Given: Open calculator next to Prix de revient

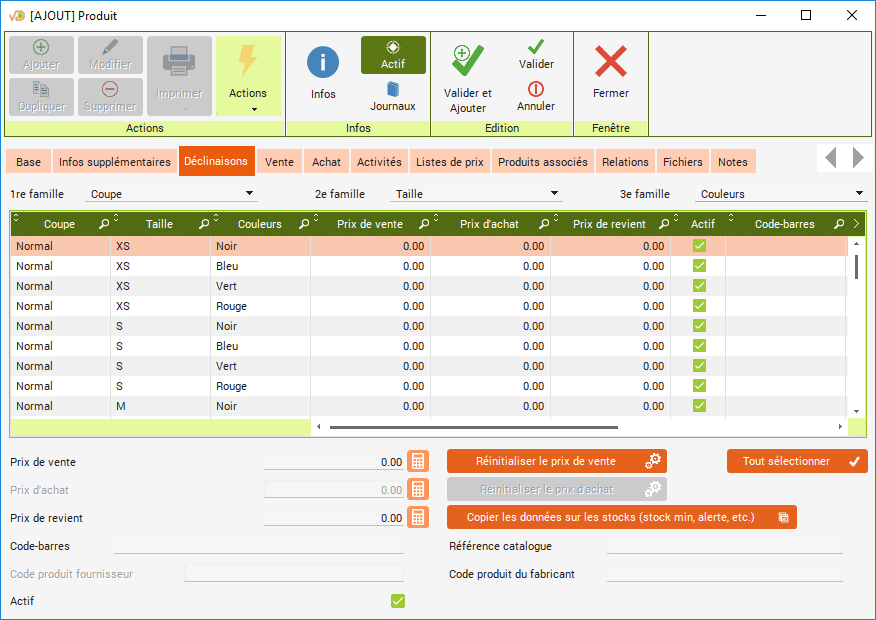Looking at the screenshot, I should (x=419, y=518).
